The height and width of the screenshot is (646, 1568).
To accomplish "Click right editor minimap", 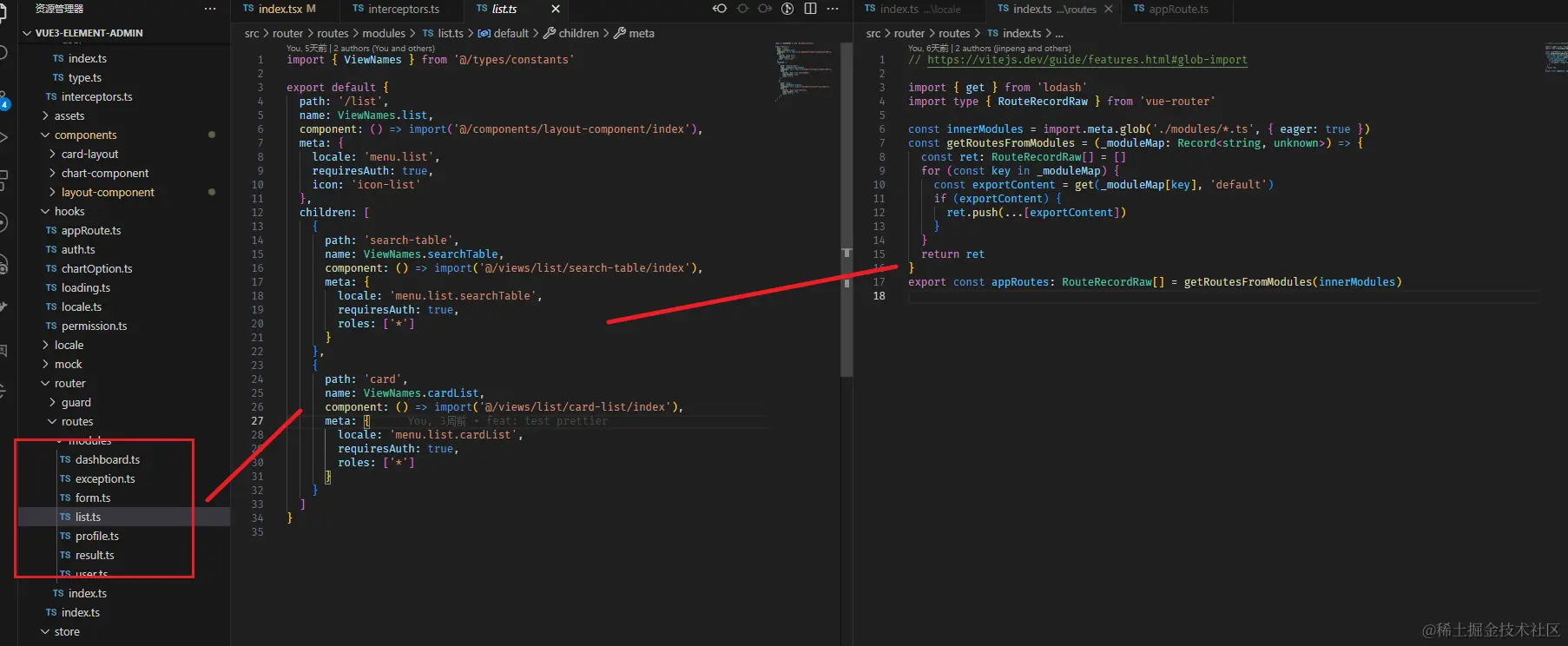I will pyautogui.click(x=1555, y=57).
